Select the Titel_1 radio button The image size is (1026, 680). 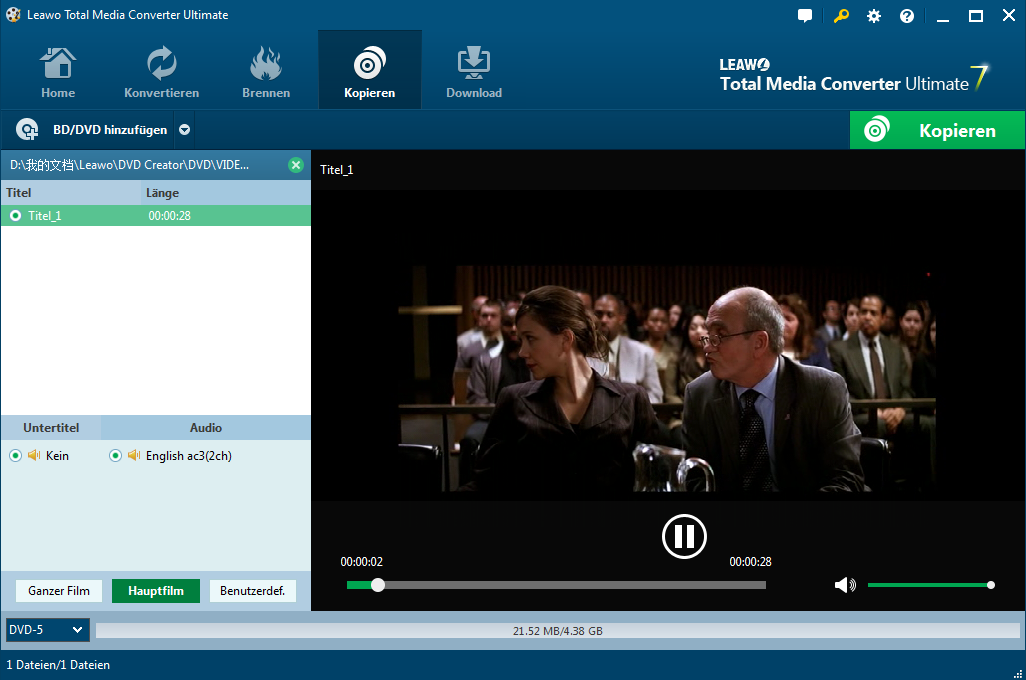(x=15, y=215)
